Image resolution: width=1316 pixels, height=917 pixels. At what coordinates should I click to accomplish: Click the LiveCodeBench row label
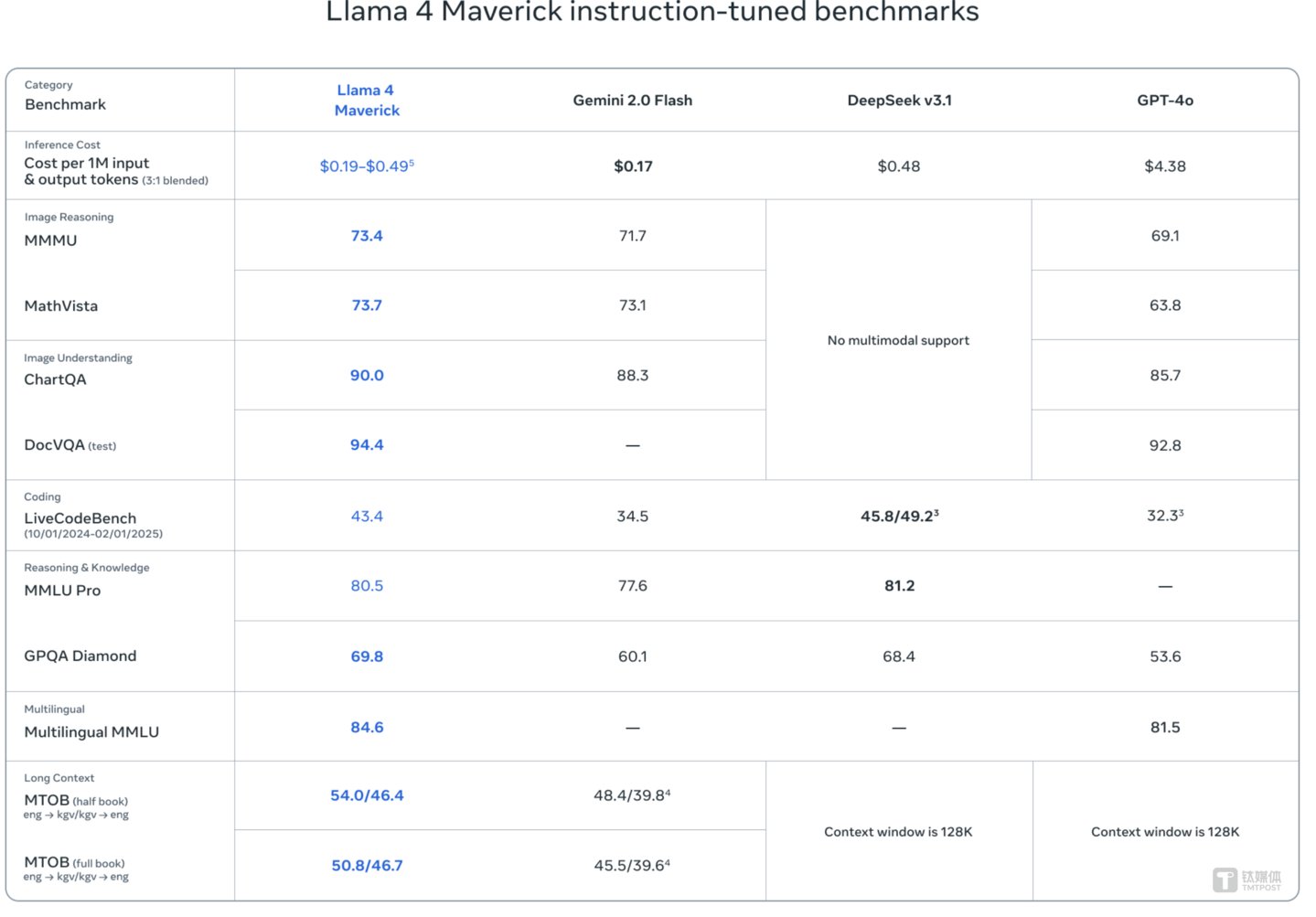click(80, 518)
